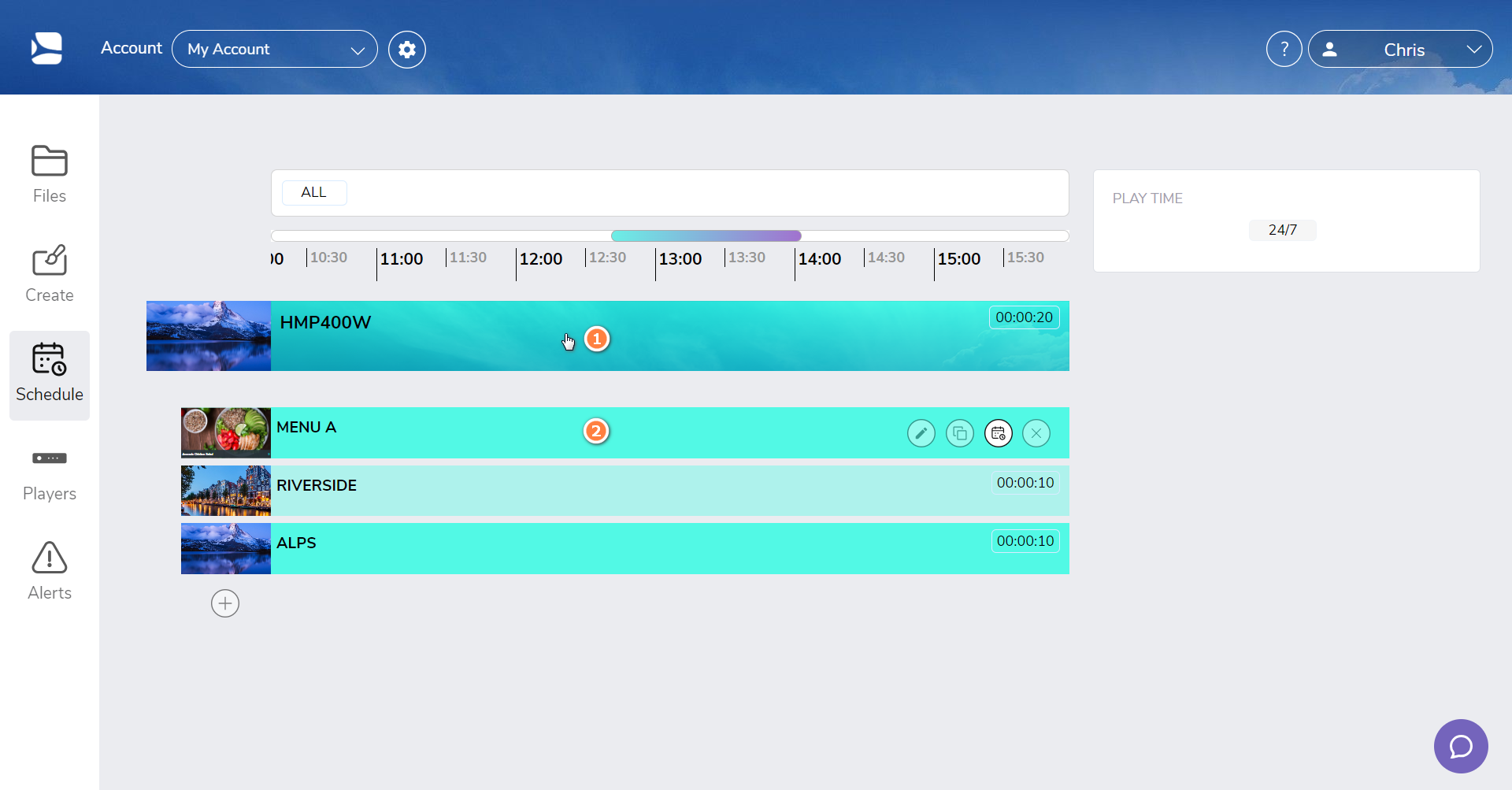Open the Players section in sidebar

pyautogui.click(x=49, y=474)
